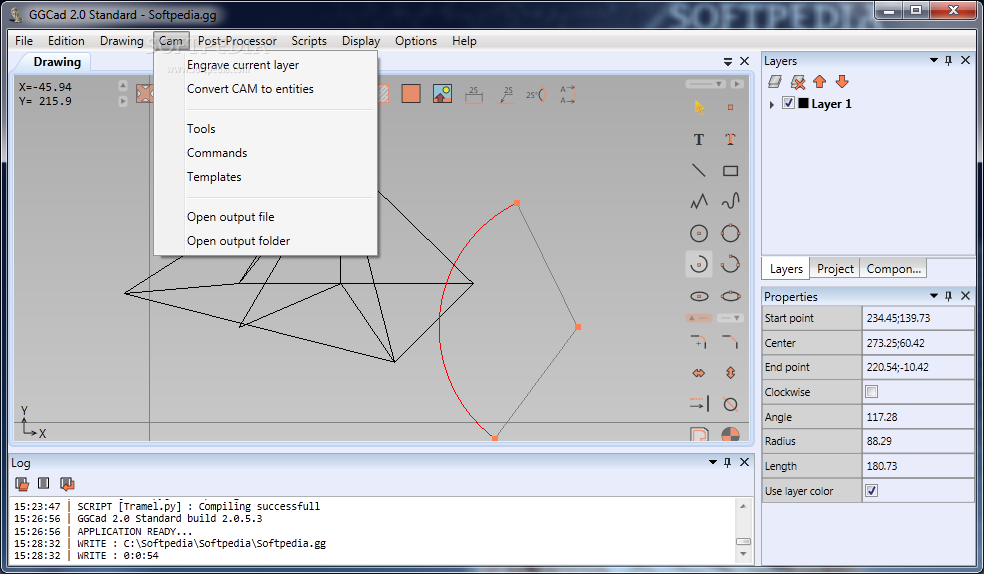Select the Point drawing tool
This screenshot has height=574, width=984.
(730, 107)
